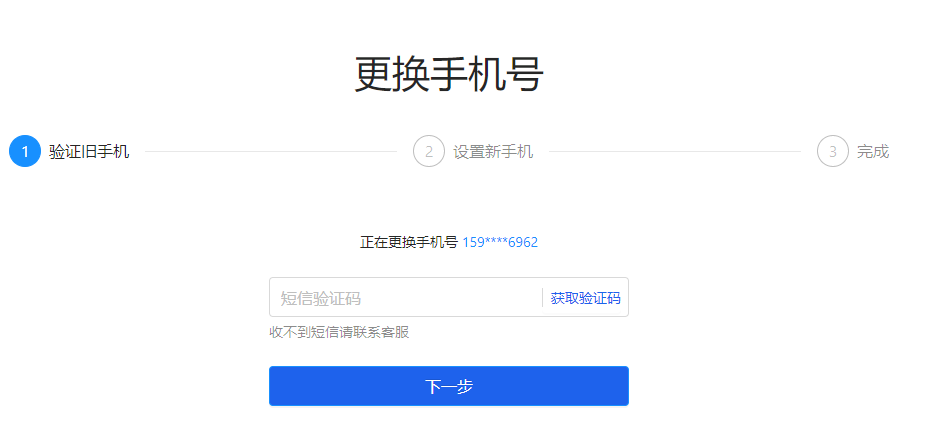Click progress line between steps 1 and 2
Image resolution: width=934 pixels, height=432 pixels.
pos(271,151)
